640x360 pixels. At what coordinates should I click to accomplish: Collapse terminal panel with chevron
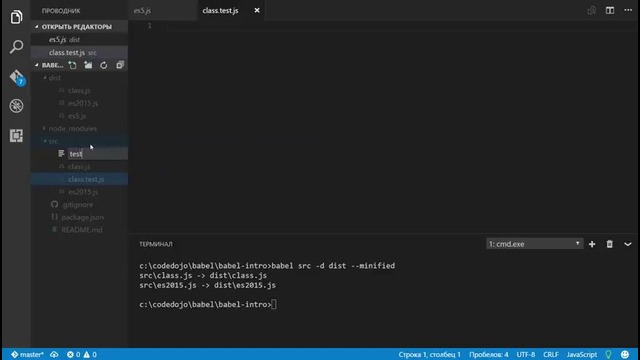pos(628,244)
